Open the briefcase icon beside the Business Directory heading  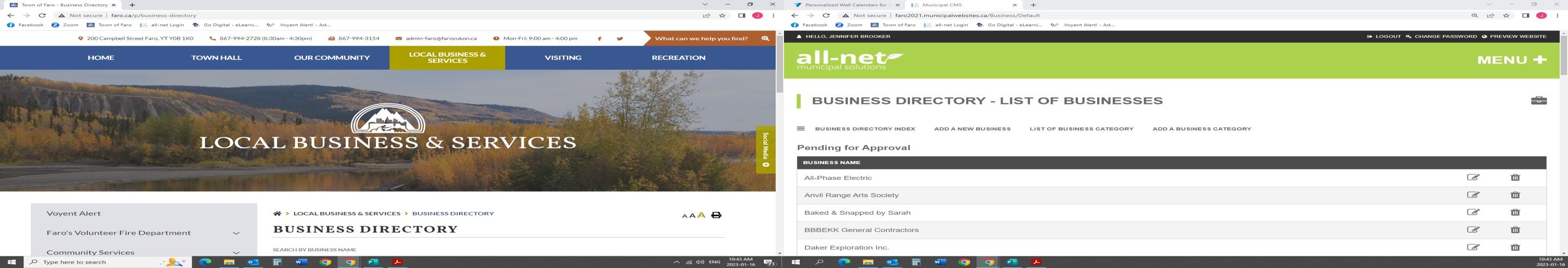point(1538,100)
